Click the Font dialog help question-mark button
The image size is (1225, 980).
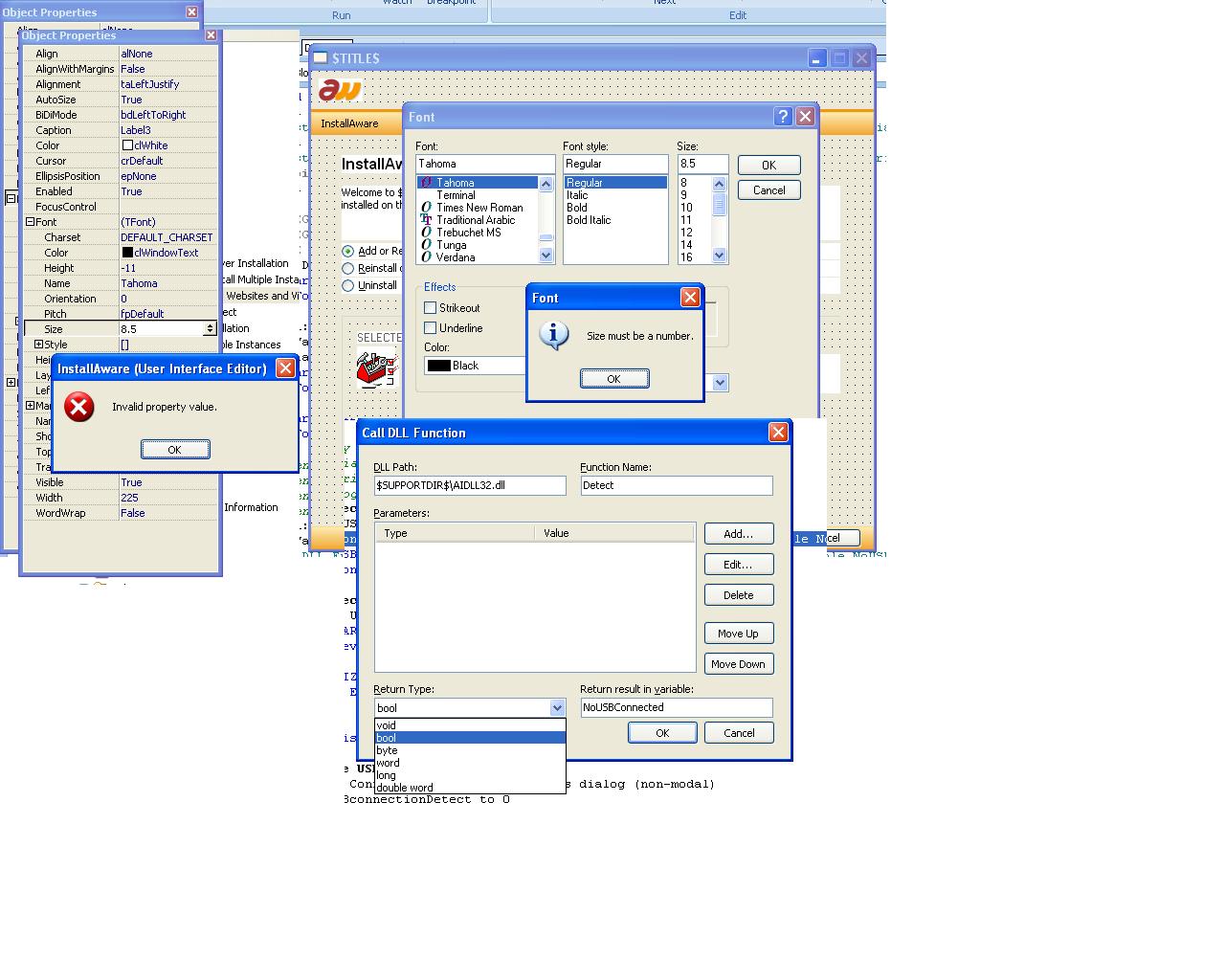(783, 116)
